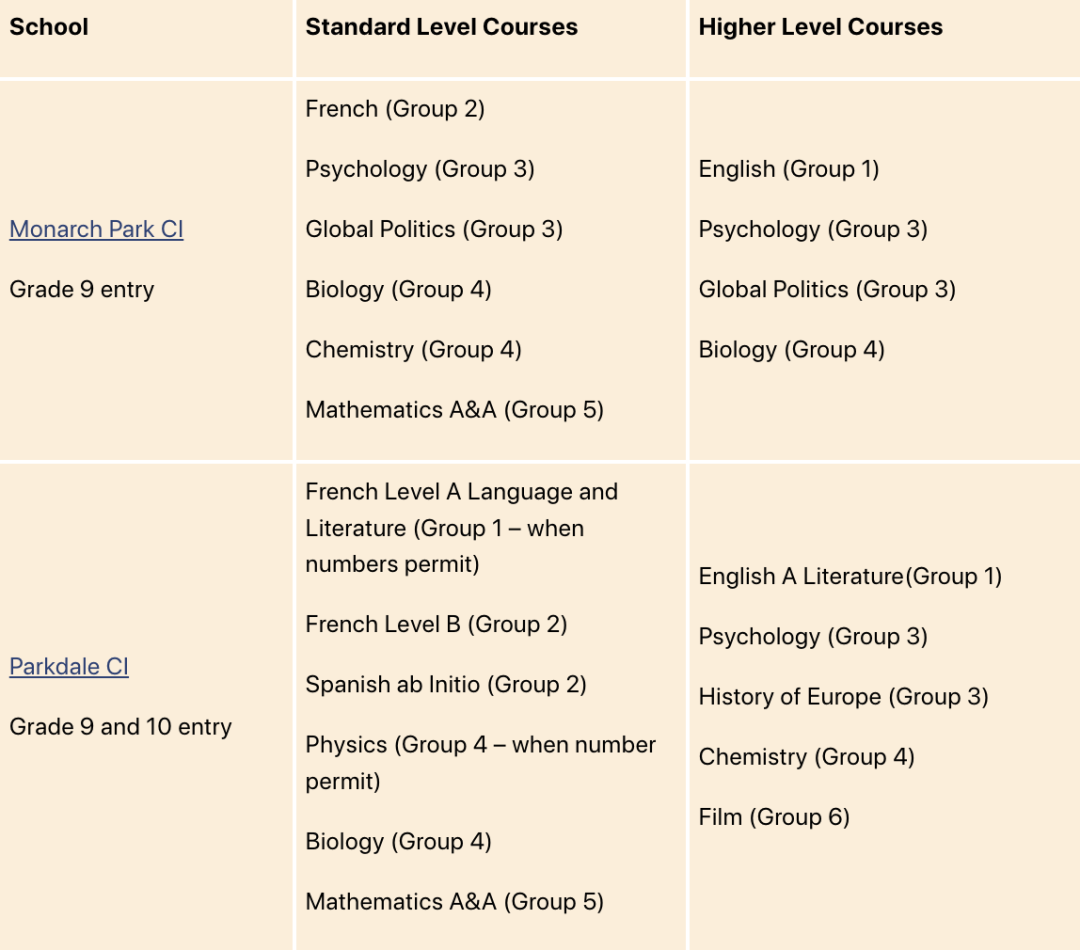
Task: Open the Parkdale CI link
Action: [69, 667]
